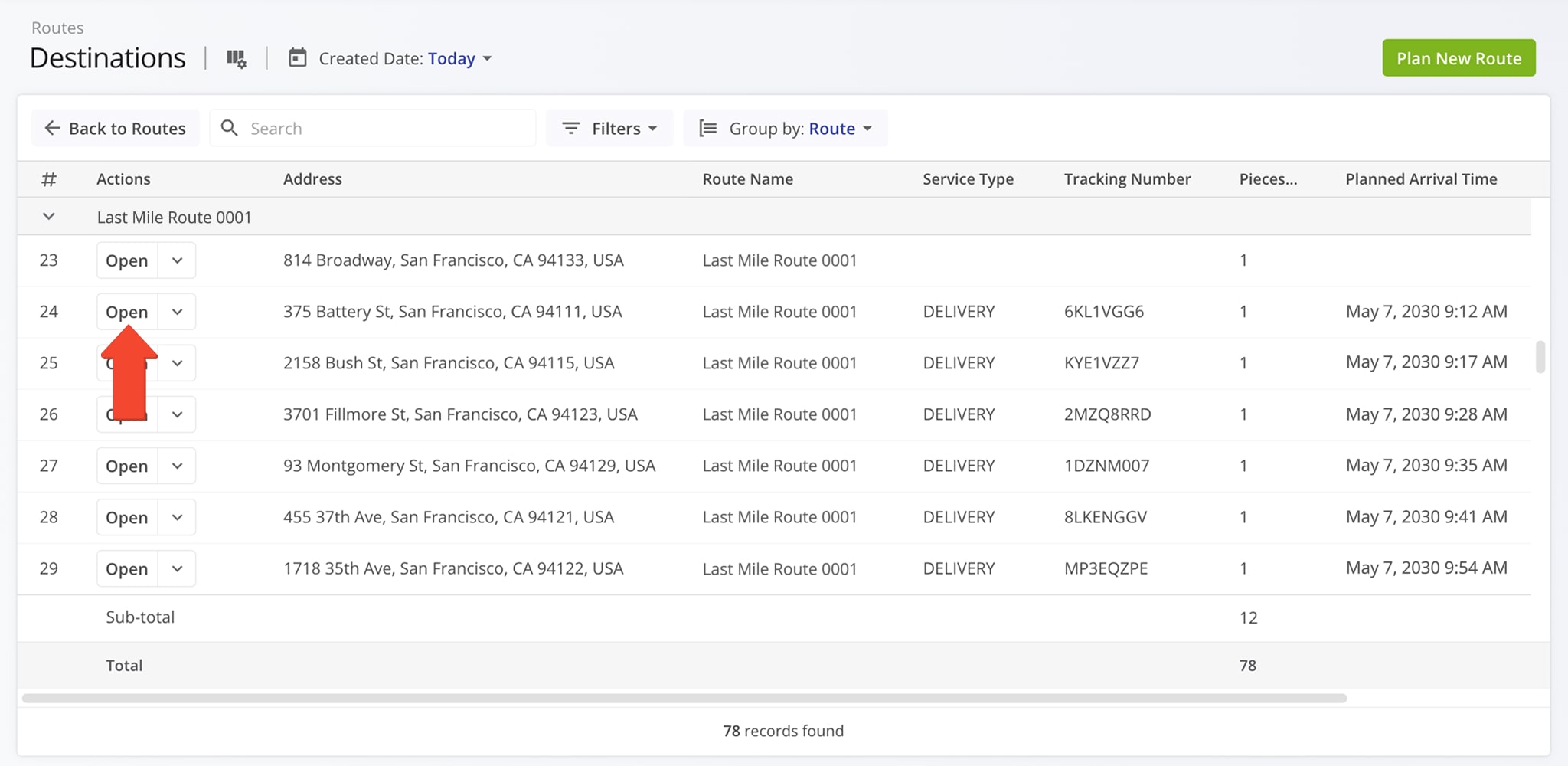Click the Address column header
Viewport: 1568px width, 766px height.
pyautogui.click(x=312, y=179)
